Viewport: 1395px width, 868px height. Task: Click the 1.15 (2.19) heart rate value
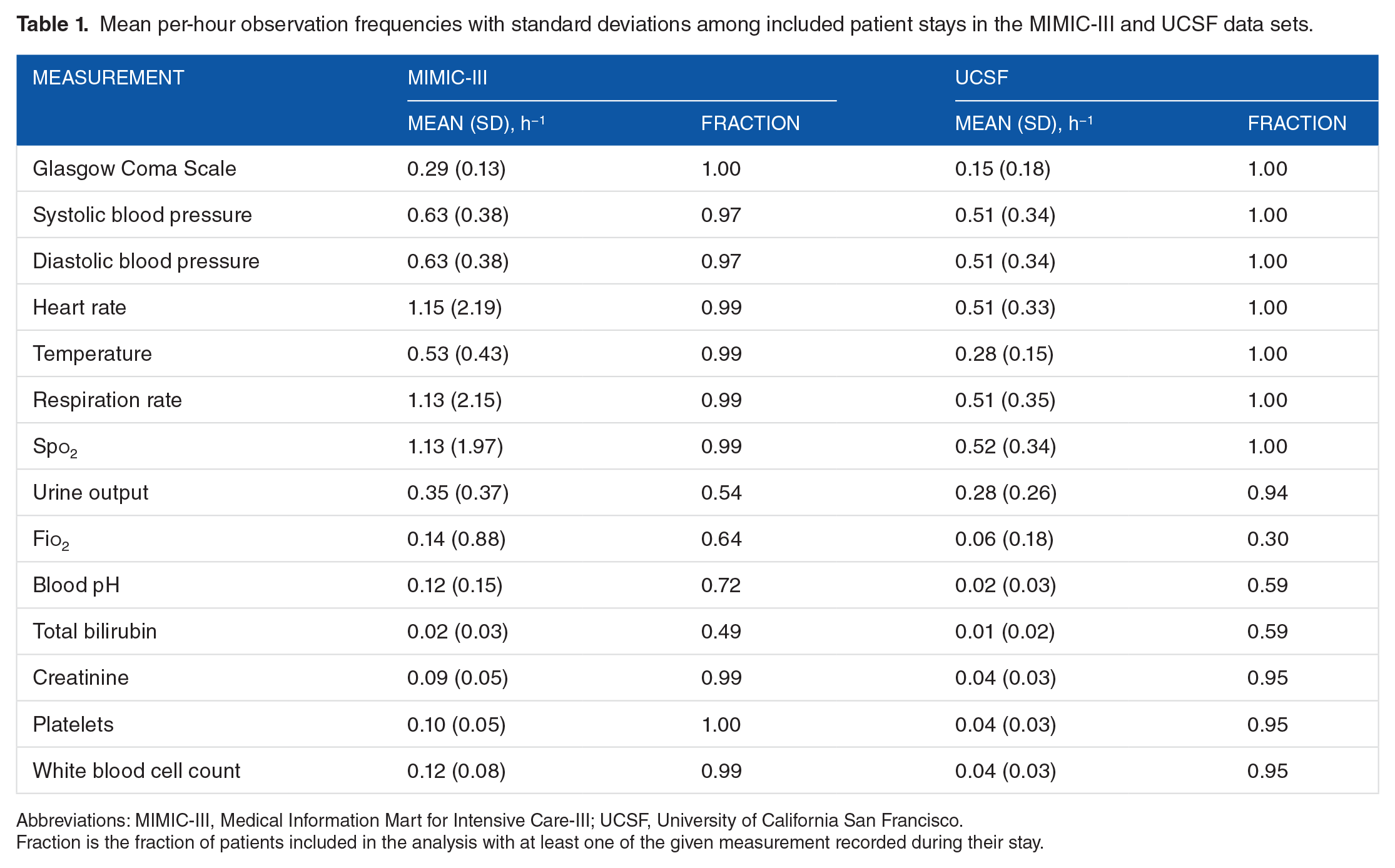pyautogui.click(x=455, y=308)
